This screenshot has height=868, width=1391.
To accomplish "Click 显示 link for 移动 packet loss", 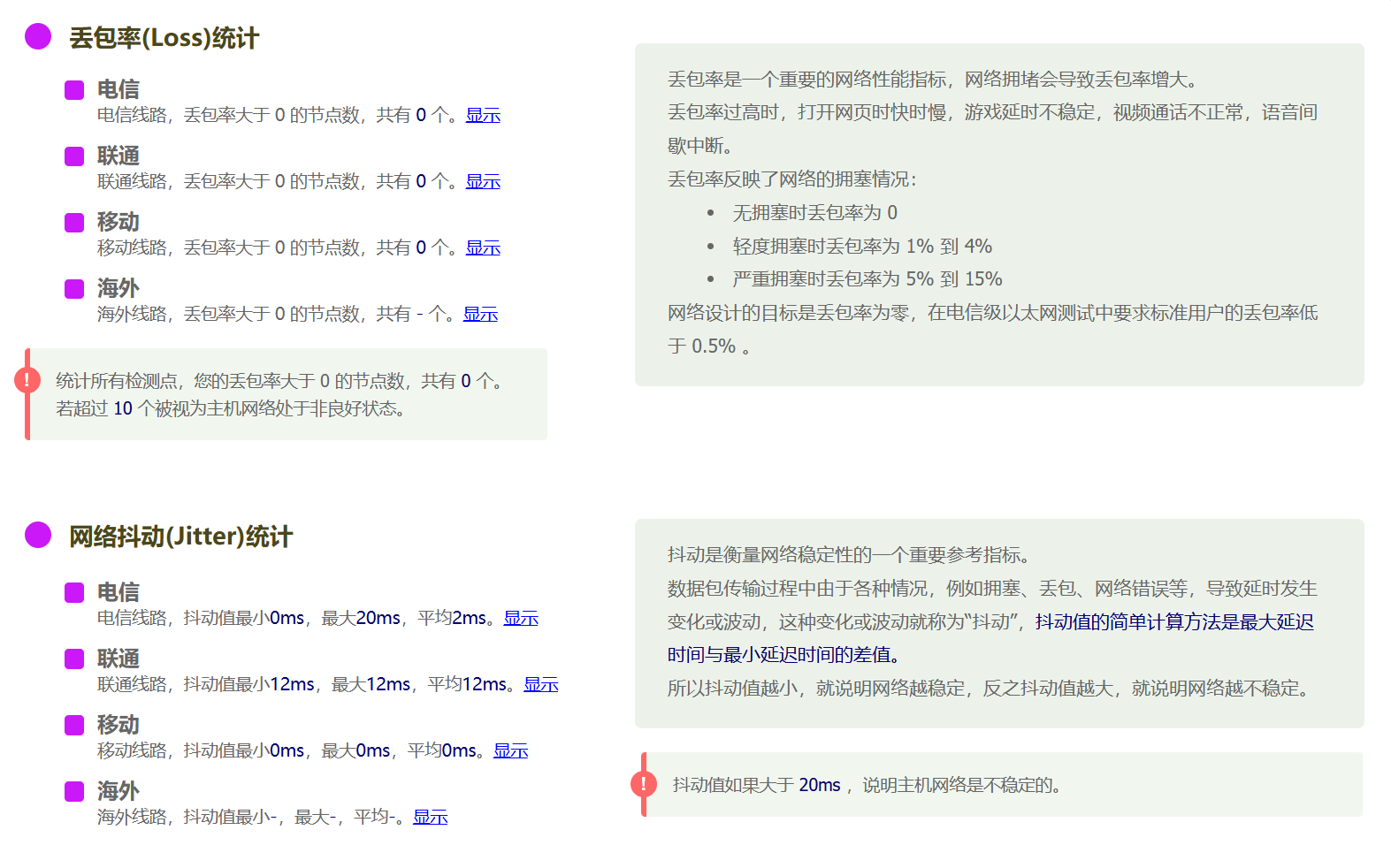I will click(483, 247).
